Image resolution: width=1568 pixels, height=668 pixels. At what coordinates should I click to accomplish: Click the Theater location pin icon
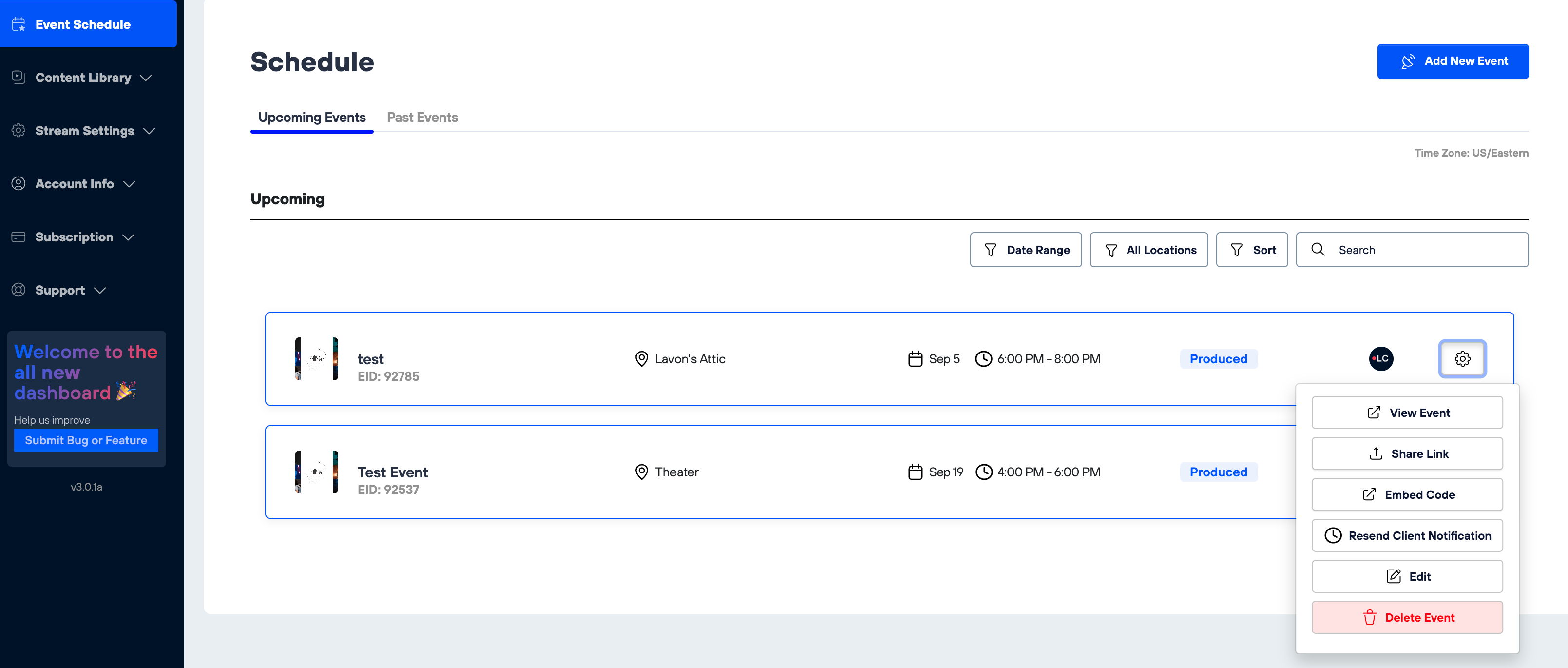pyautogui.click(x=641, y=472)
